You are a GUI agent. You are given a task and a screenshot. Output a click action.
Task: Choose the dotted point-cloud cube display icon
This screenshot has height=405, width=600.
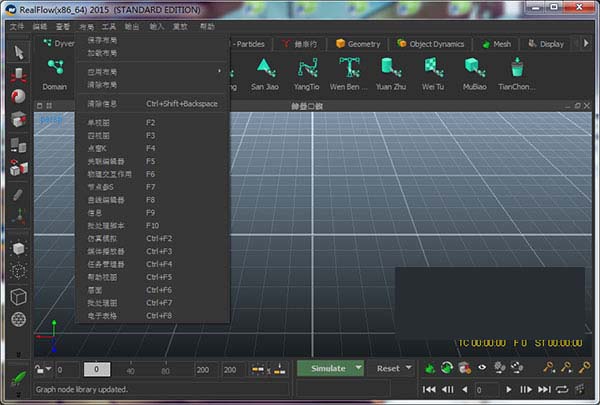18,271
